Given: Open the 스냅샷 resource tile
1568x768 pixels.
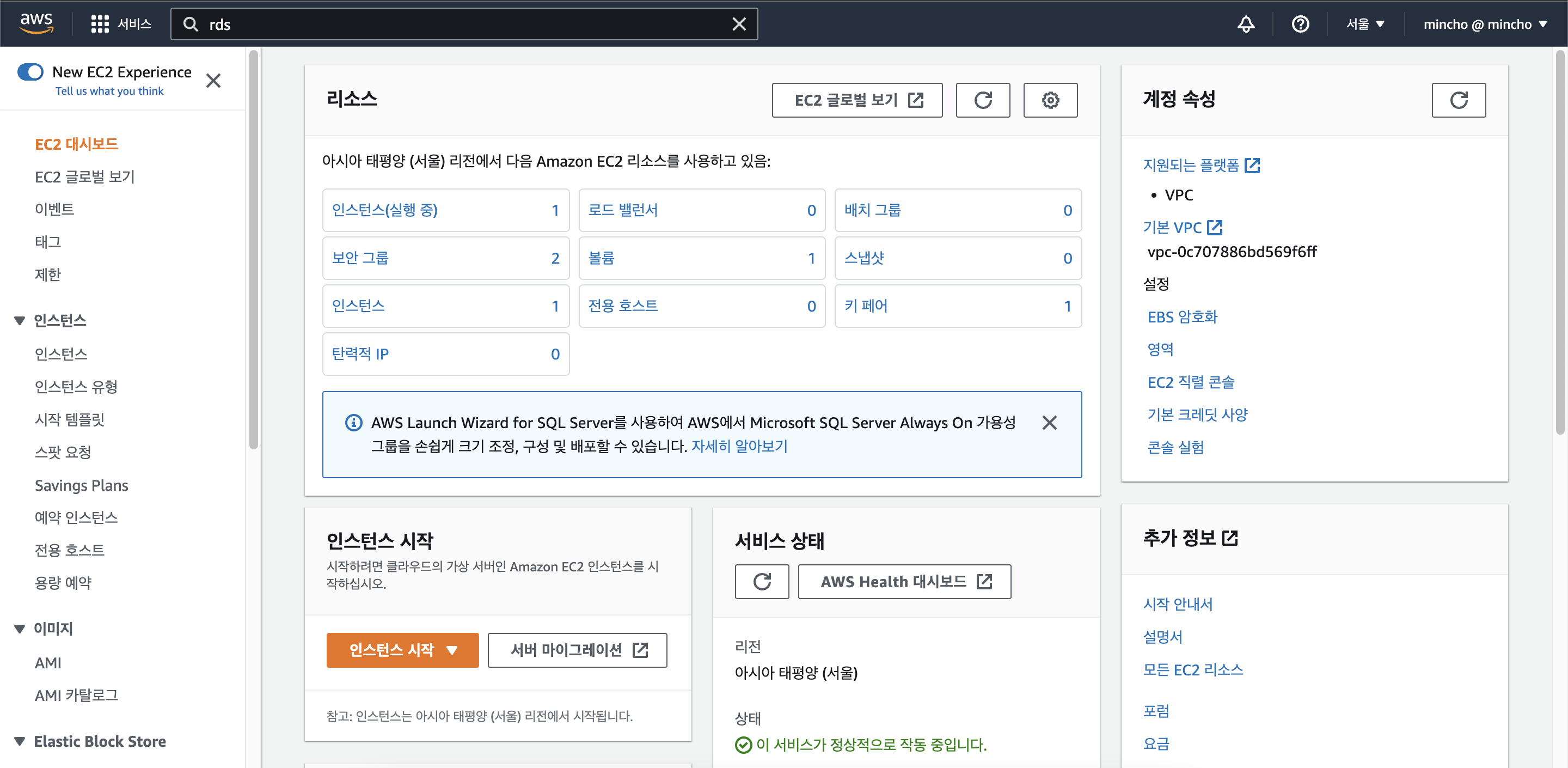Looking at the screenshot, I should pyautogui.click(x=958, y=258).
